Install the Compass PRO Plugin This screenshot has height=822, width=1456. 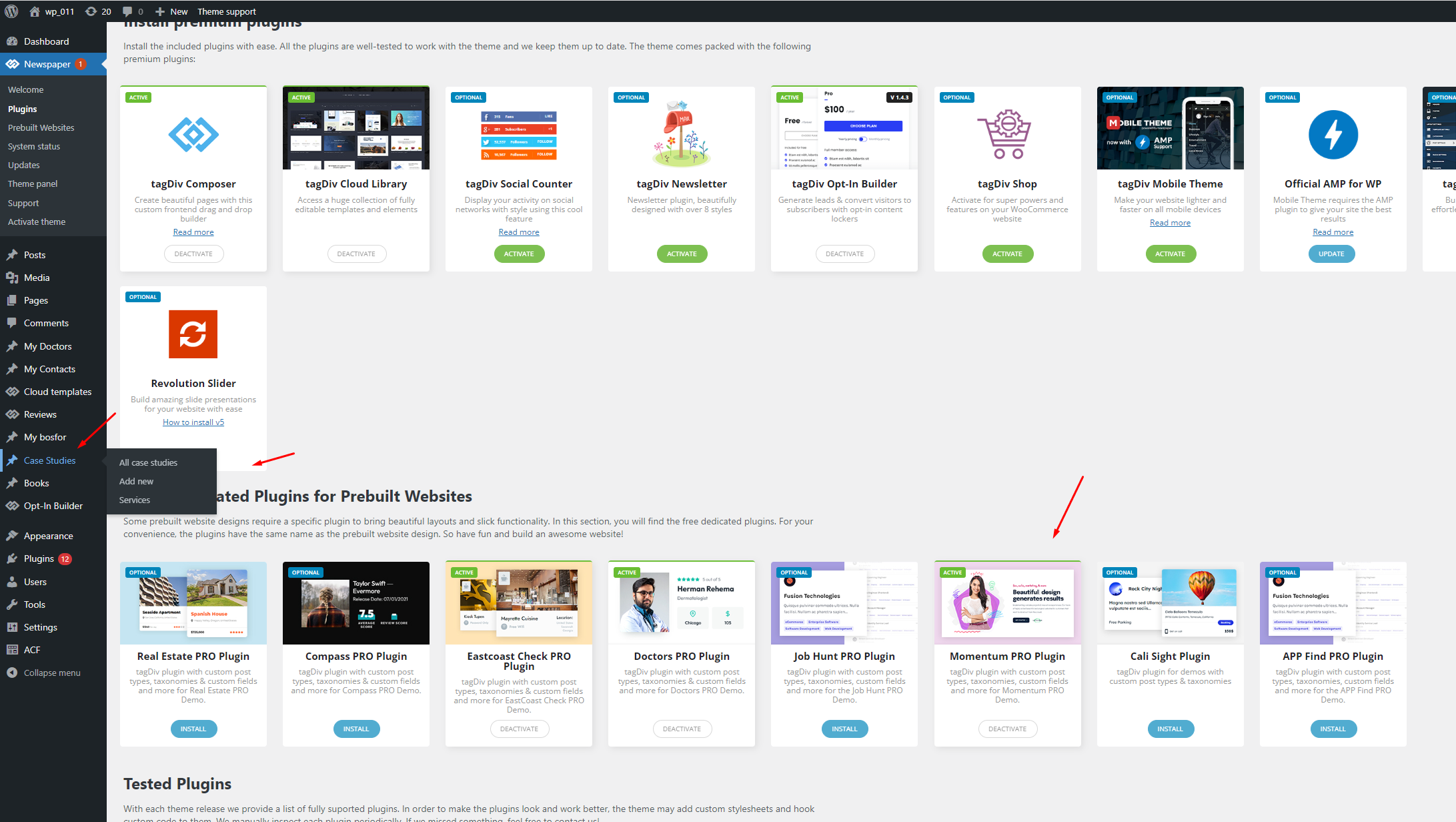click(356, 729)
